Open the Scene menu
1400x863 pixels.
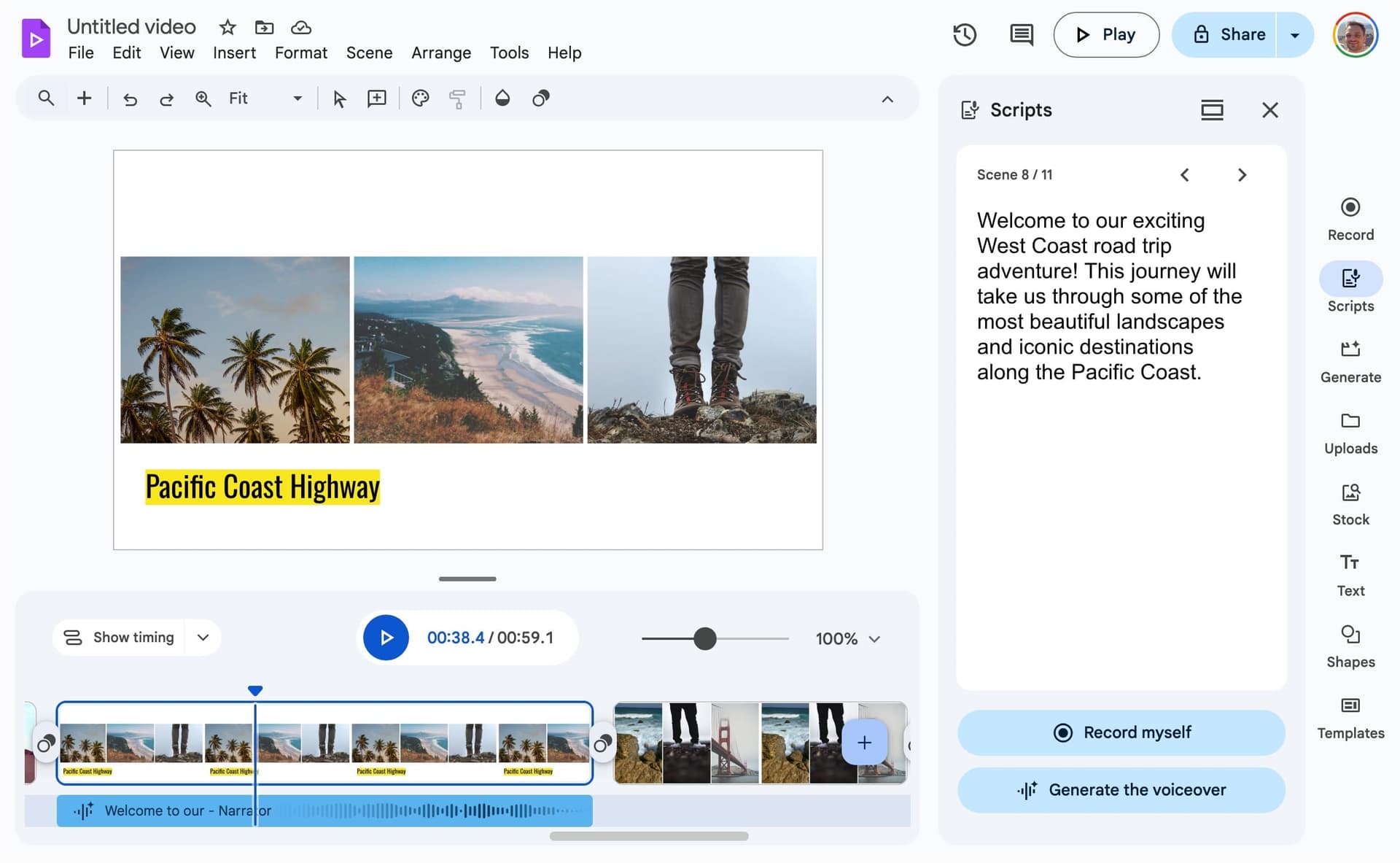click(x=369, y=53)
